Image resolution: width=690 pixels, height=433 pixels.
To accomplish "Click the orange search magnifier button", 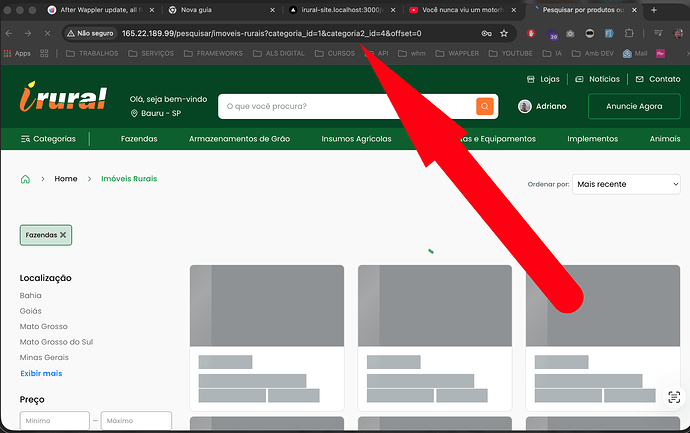I will point(485,106).
